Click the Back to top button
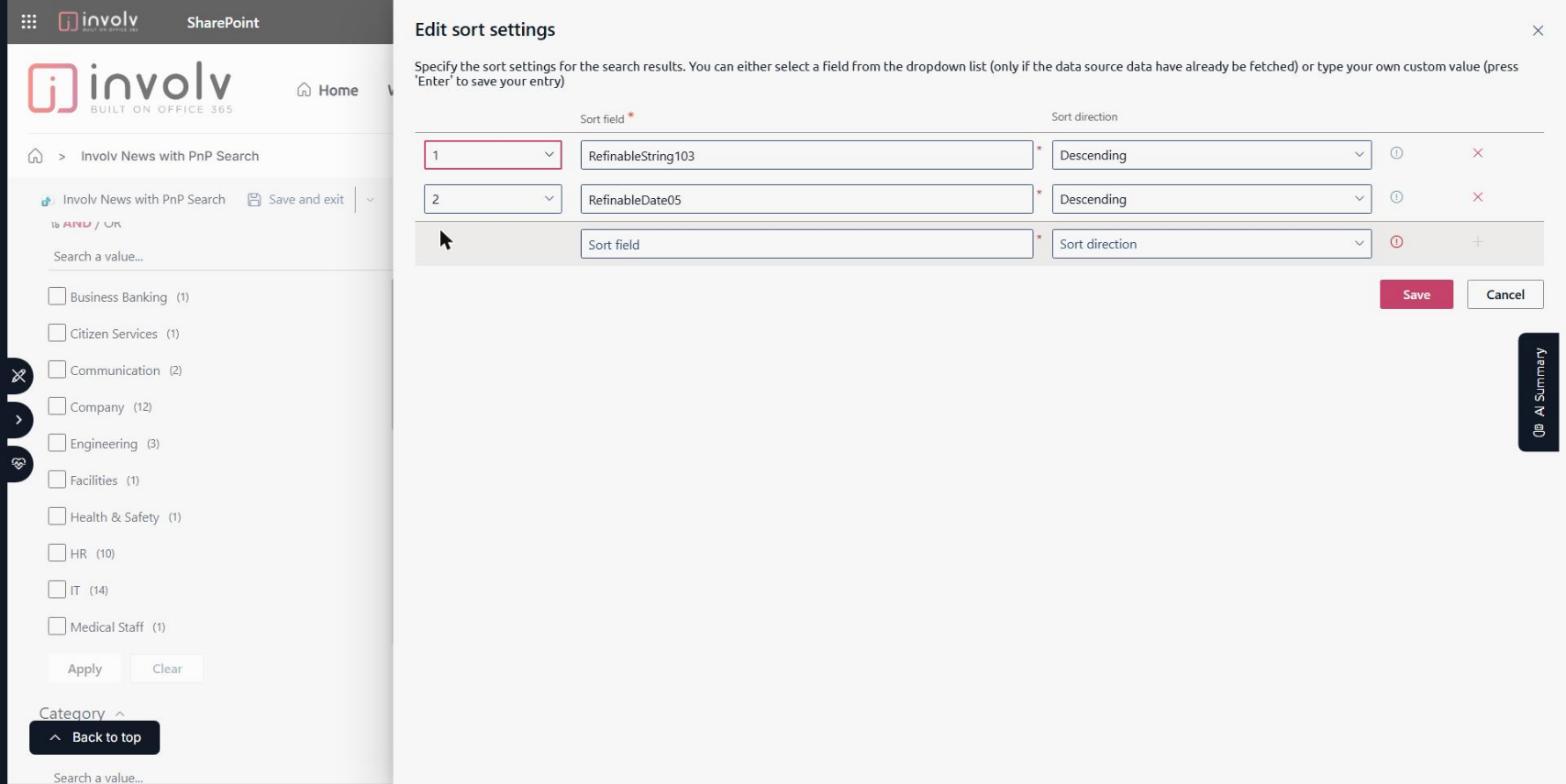Viewport: 1566px width, 784px height. point(95,737)
